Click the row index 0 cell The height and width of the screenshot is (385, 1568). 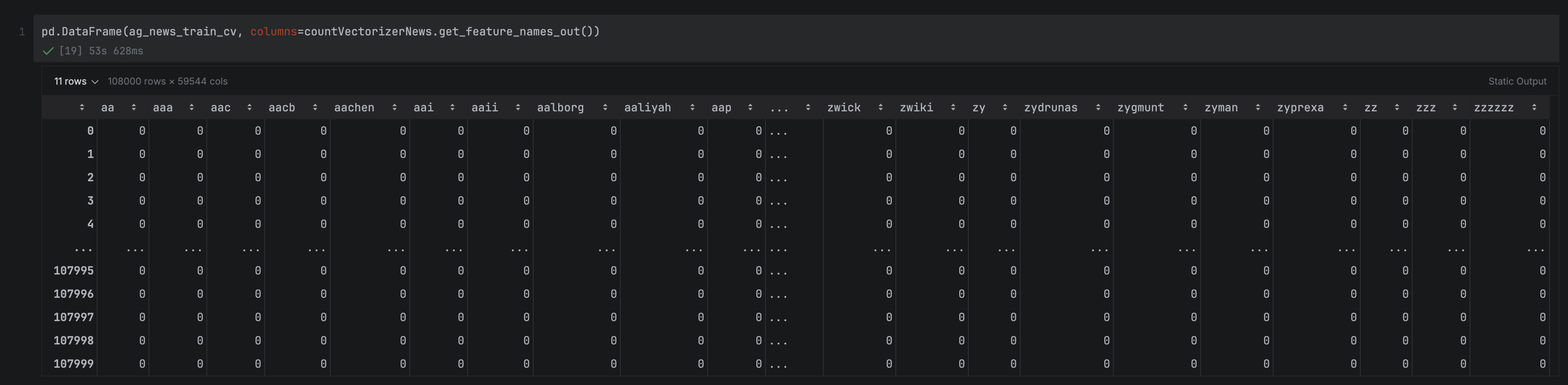coord(90,131)
